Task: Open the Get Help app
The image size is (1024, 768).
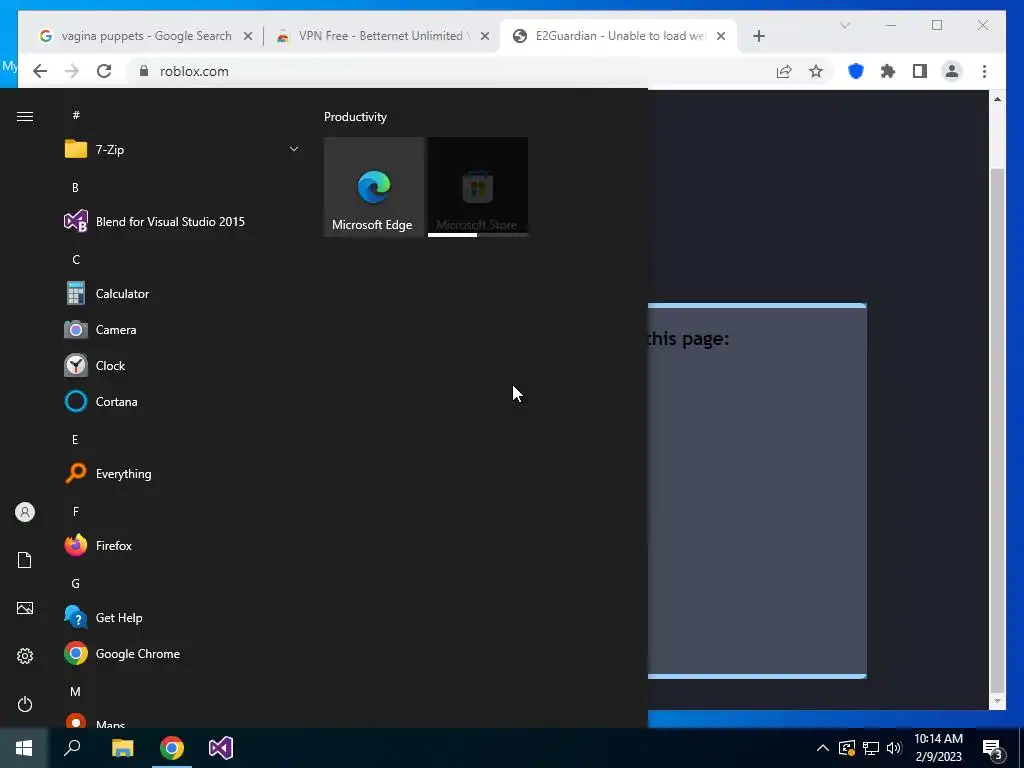Action: pyautogui.click(x=182, y=618)
